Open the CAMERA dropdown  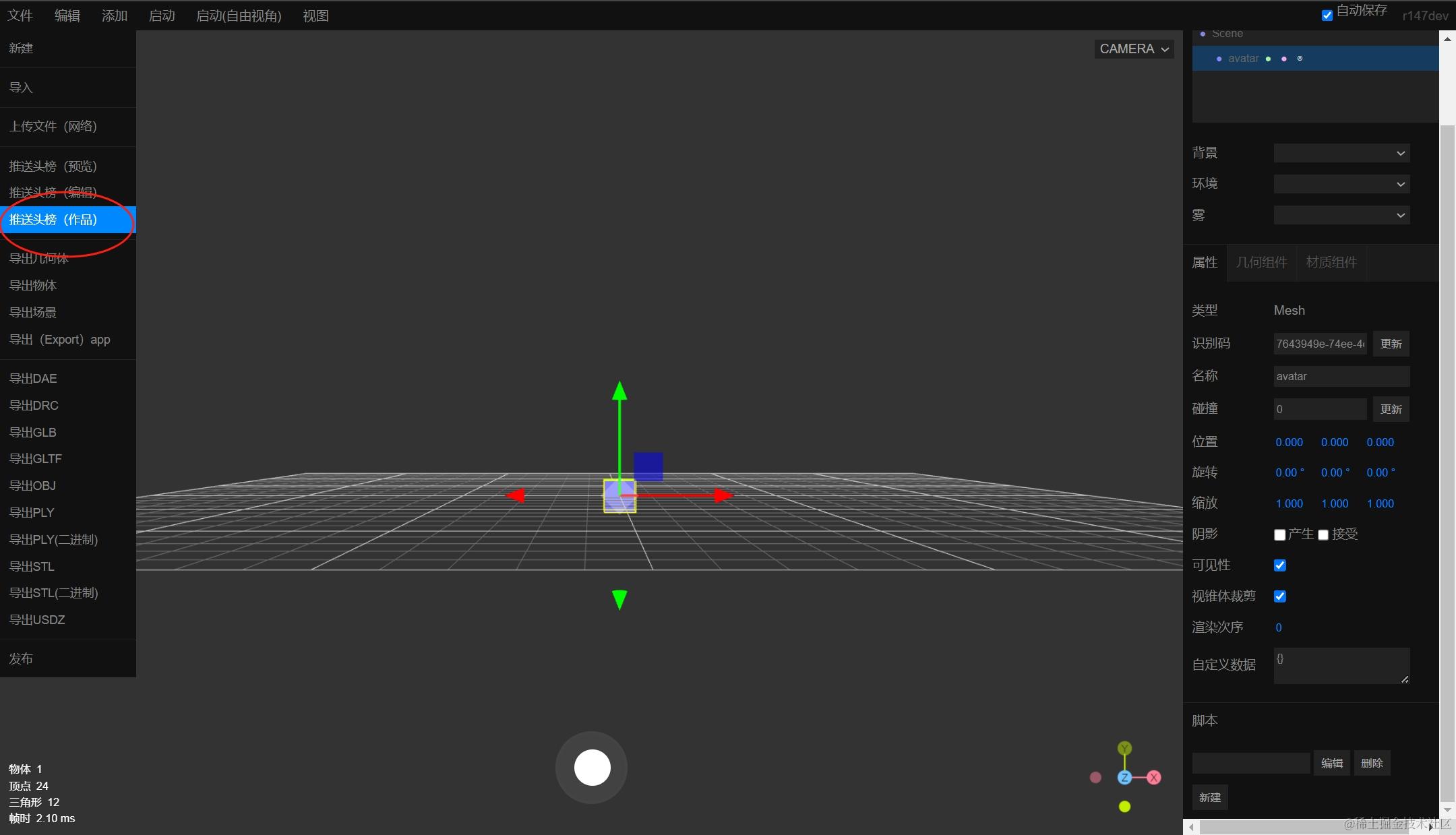click(1134, 49)
